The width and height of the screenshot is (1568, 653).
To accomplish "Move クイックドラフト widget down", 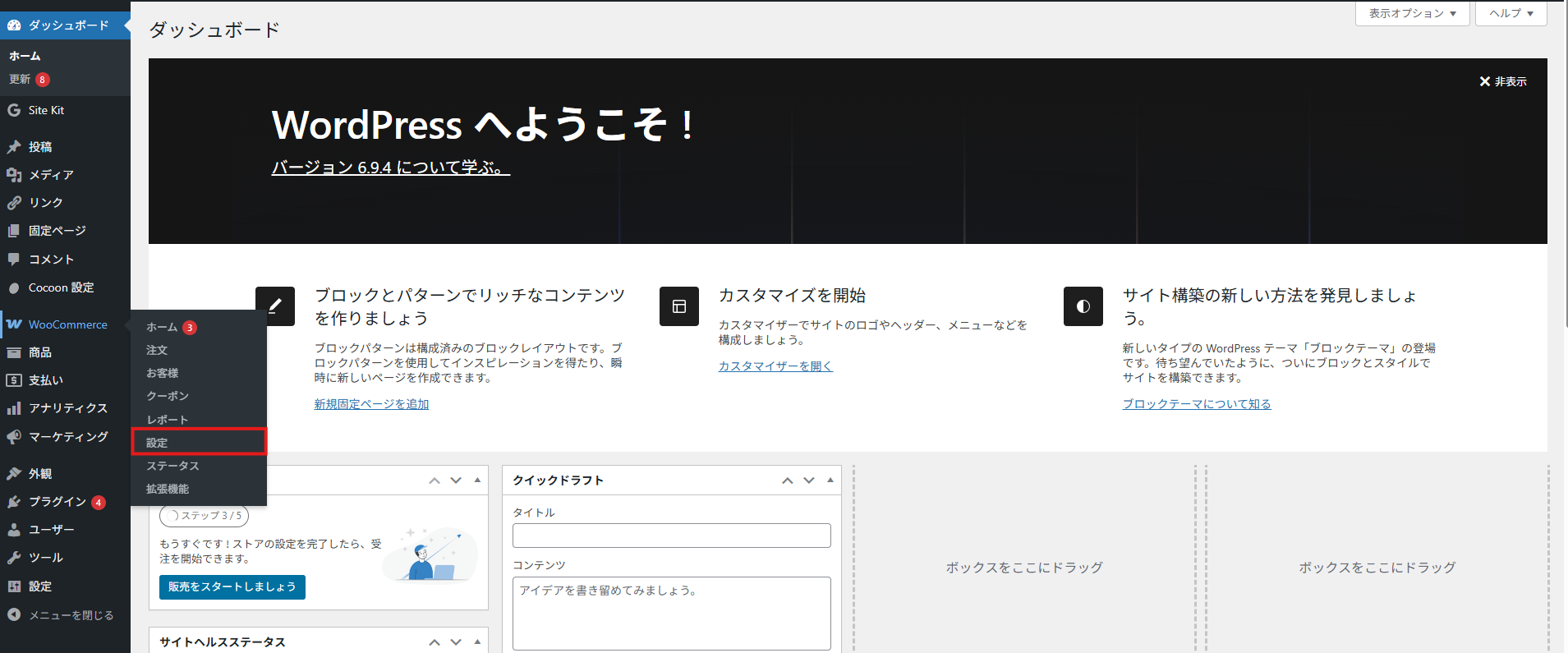I will (809, 481).
